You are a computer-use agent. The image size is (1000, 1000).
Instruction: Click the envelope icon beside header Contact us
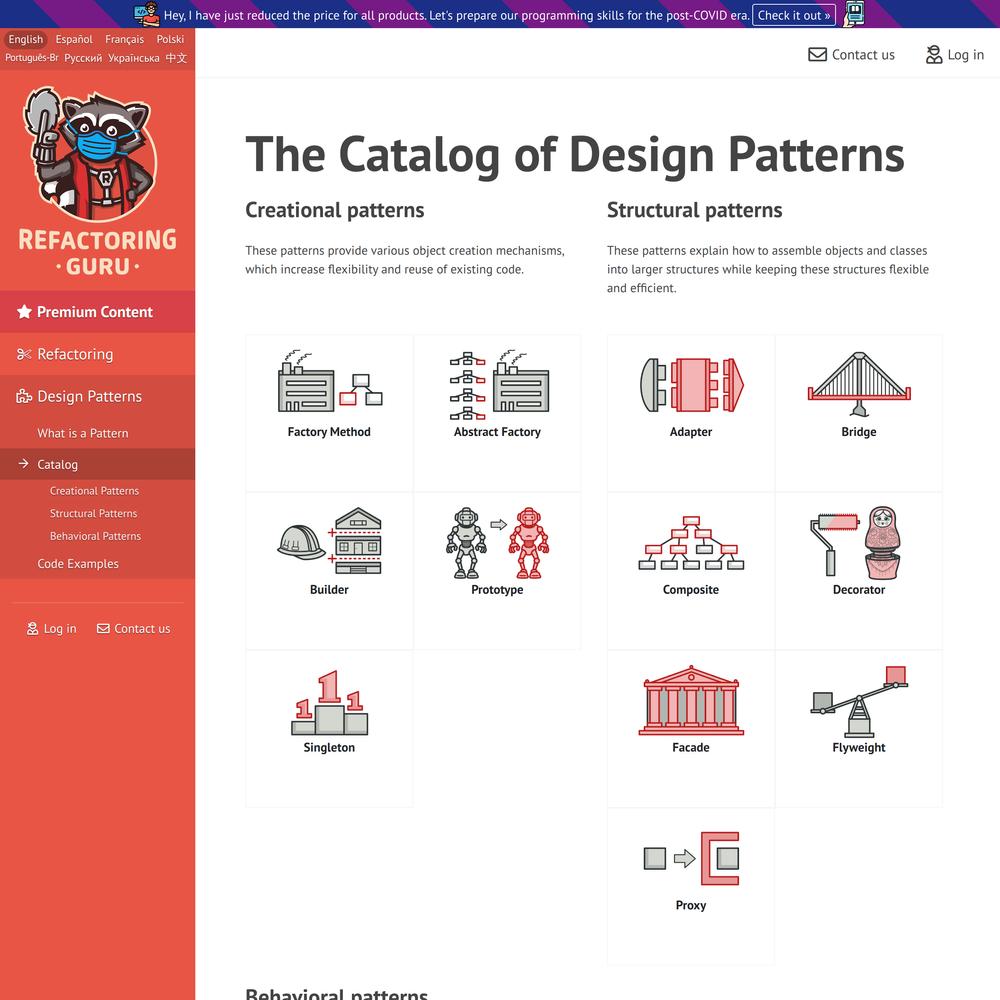click(817, 55)
